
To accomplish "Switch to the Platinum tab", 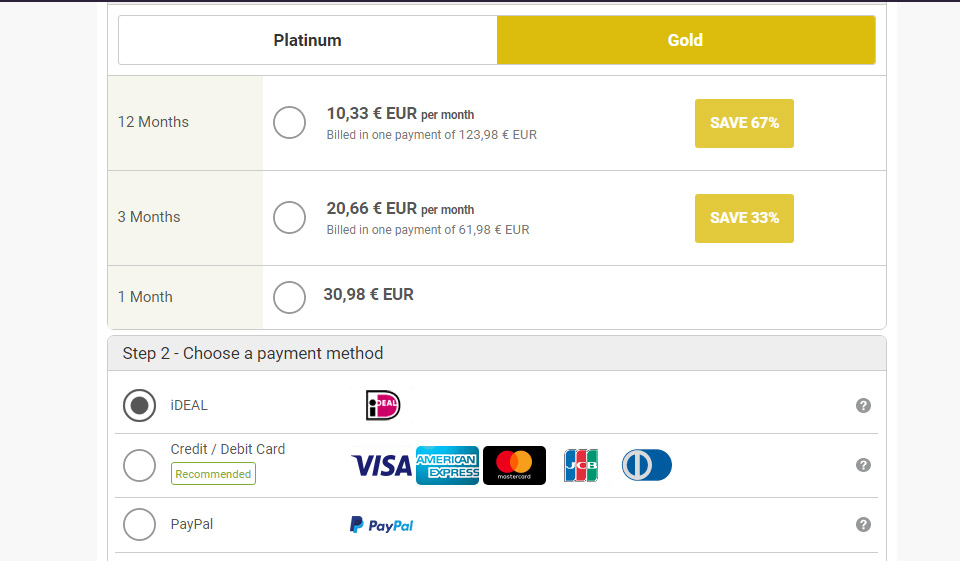I will pyautogui.click(x=308, y=40).
